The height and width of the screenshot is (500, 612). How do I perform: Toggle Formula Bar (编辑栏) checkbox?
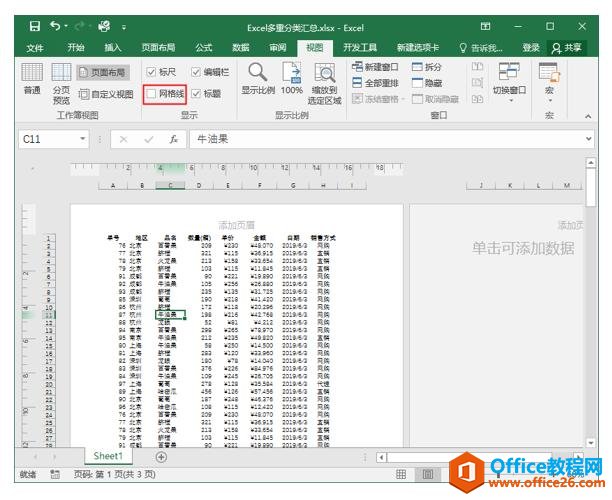point(196,72)
